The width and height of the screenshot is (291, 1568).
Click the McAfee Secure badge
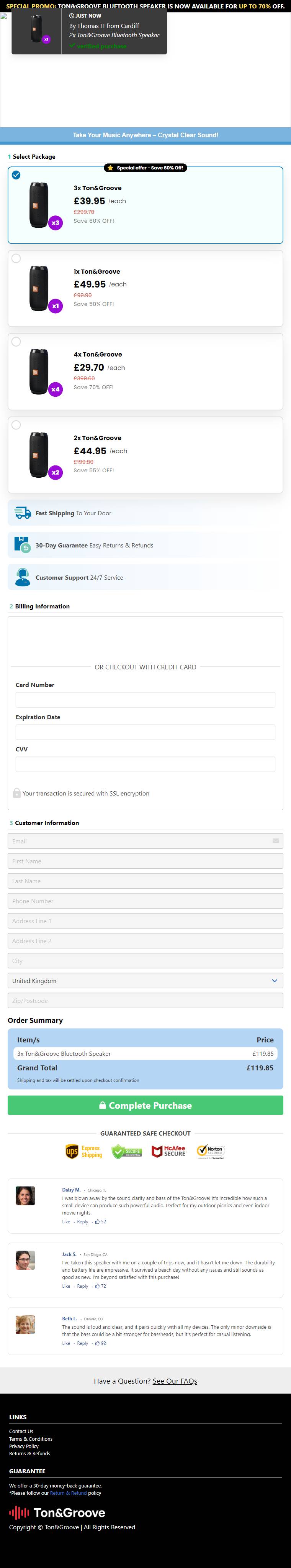169,1152
